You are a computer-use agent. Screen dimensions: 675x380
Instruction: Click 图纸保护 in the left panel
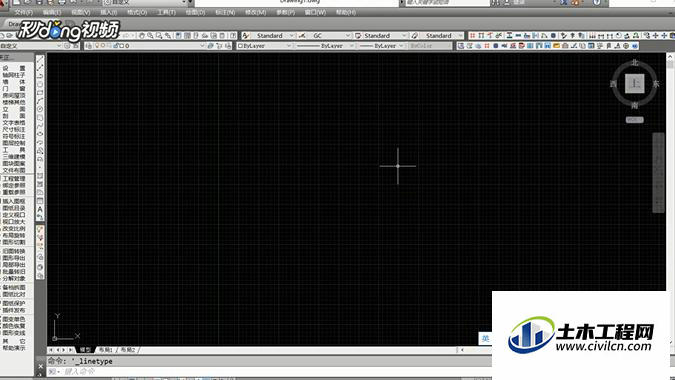coord(14,303)
